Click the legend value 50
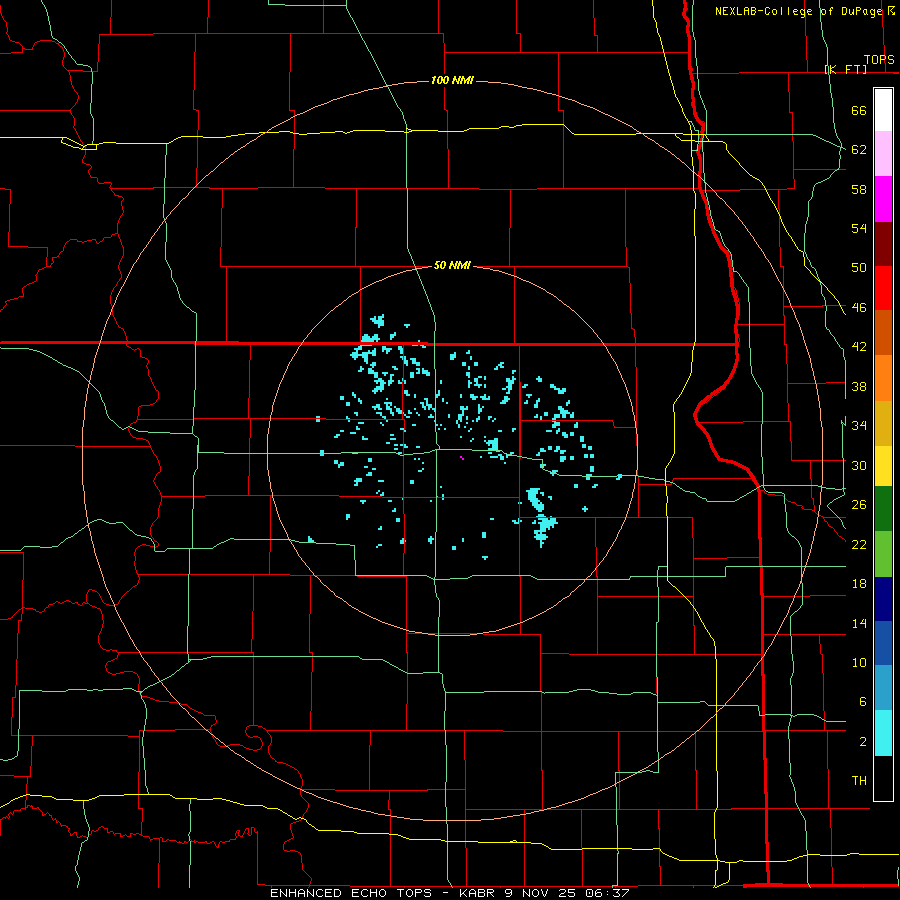Viewport: 900px width, 900px height. [859, 268]
